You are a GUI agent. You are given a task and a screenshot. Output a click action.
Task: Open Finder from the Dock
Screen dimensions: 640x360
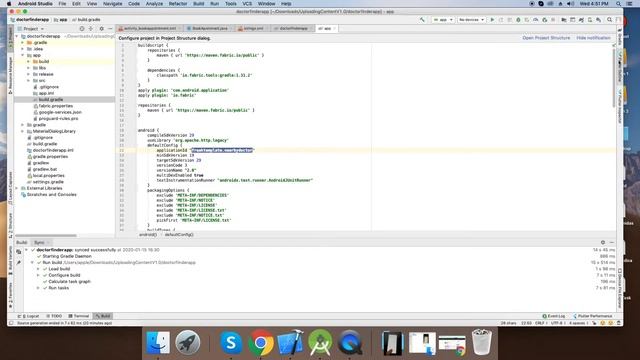click(158, 342)
